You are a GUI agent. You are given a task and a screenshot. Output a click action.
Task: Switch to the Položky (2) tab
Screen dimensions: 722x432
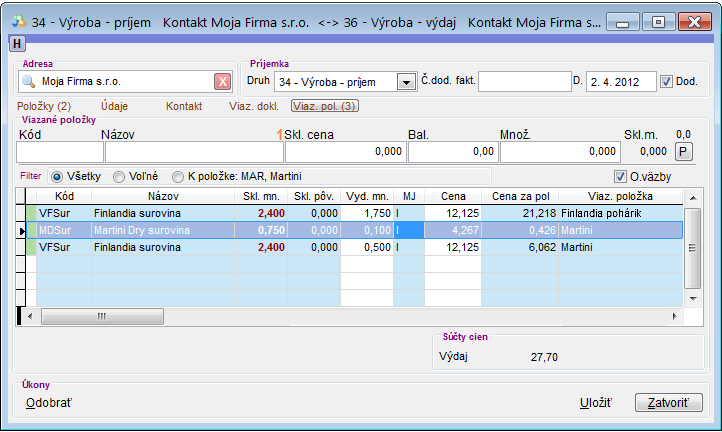pyautogui.click(x=44, y=105)
